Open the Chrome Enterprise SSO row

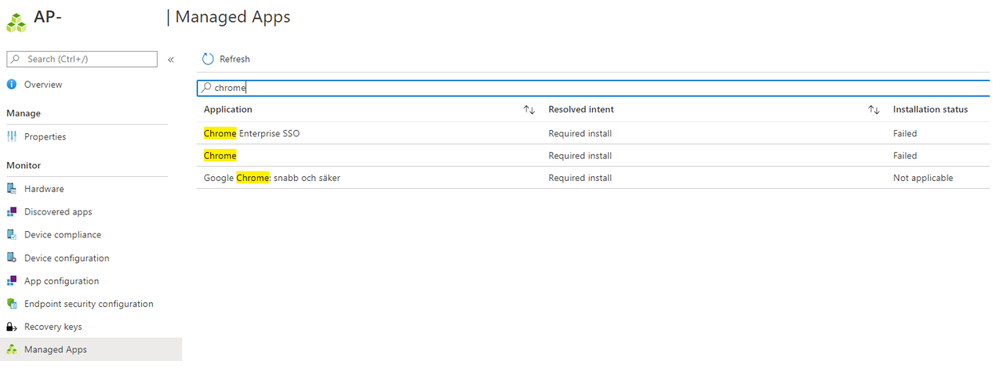click(x=593, y=134)
